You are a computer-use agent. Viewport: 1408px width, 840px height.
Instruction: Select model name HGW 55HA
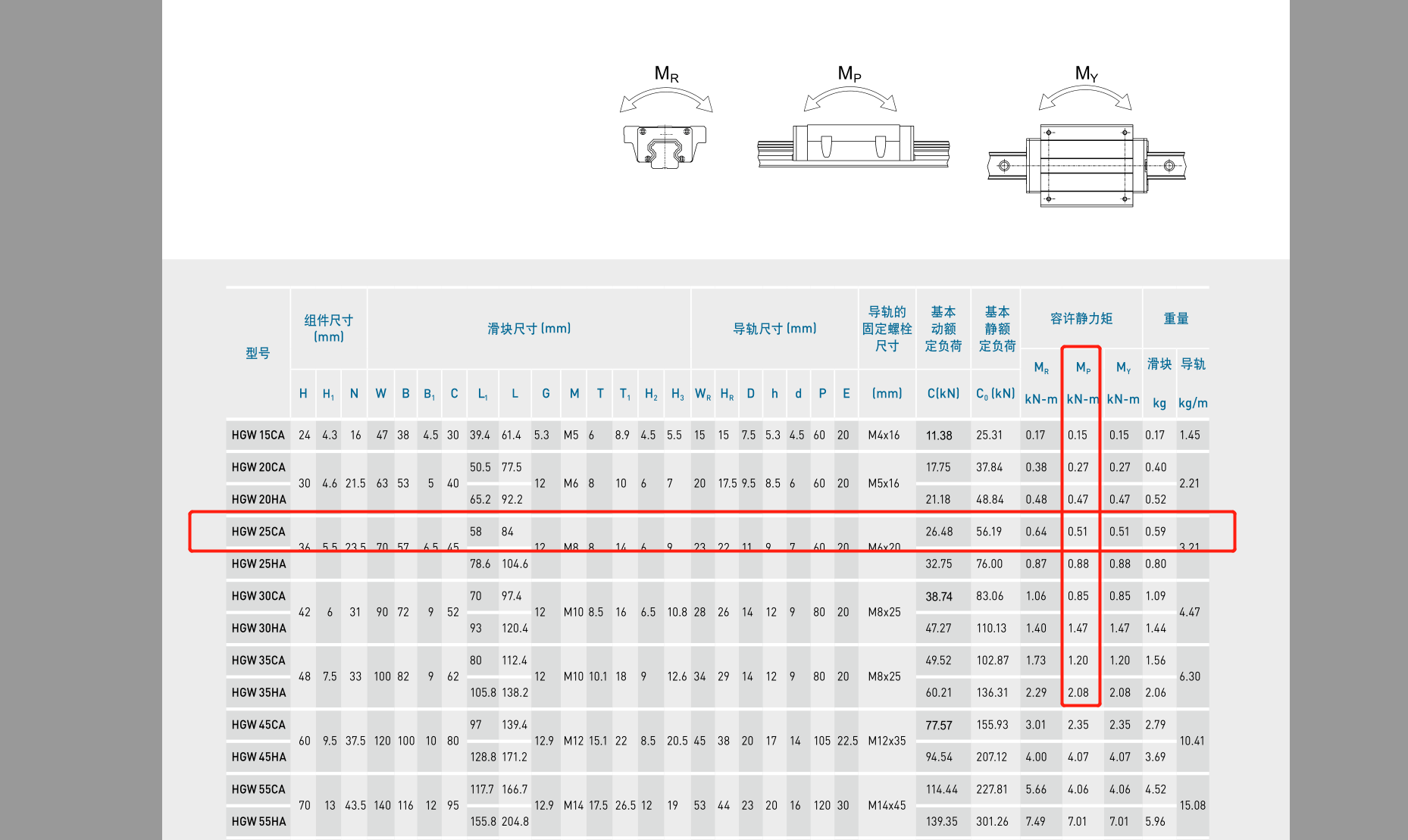(x=258, y=822)
